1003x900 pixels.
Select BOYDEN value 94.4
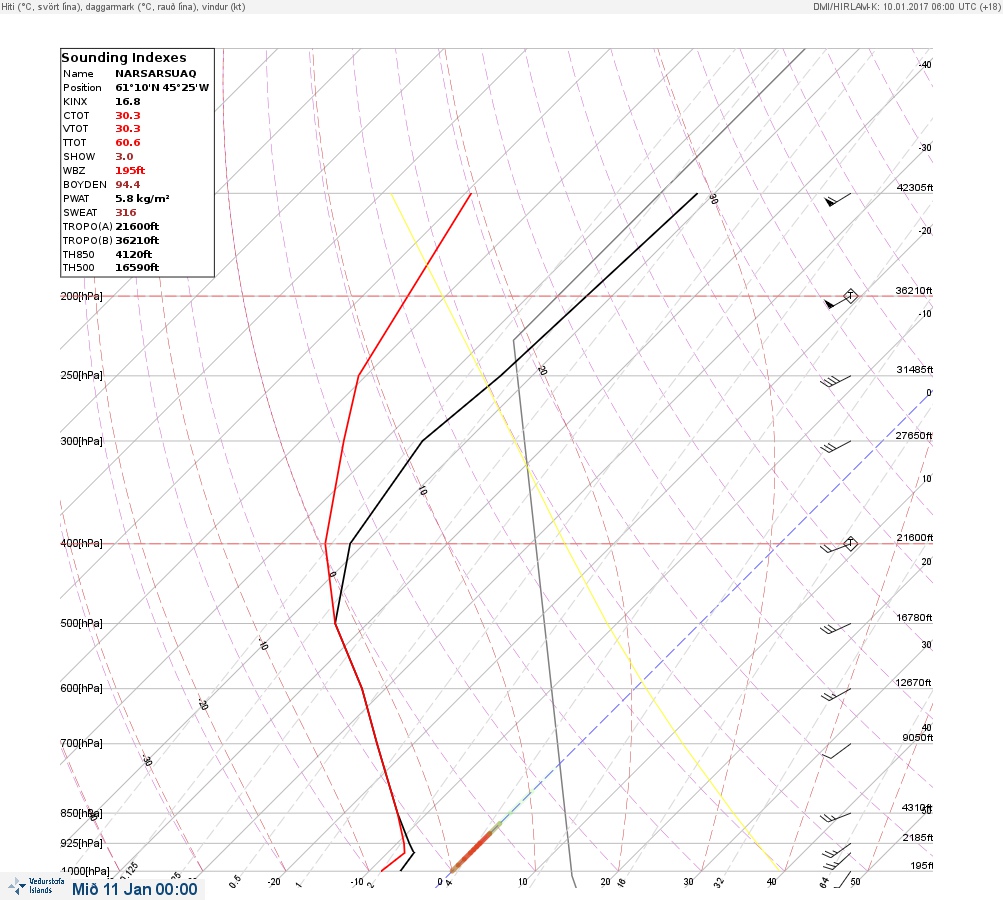click(x=127, y=185)
